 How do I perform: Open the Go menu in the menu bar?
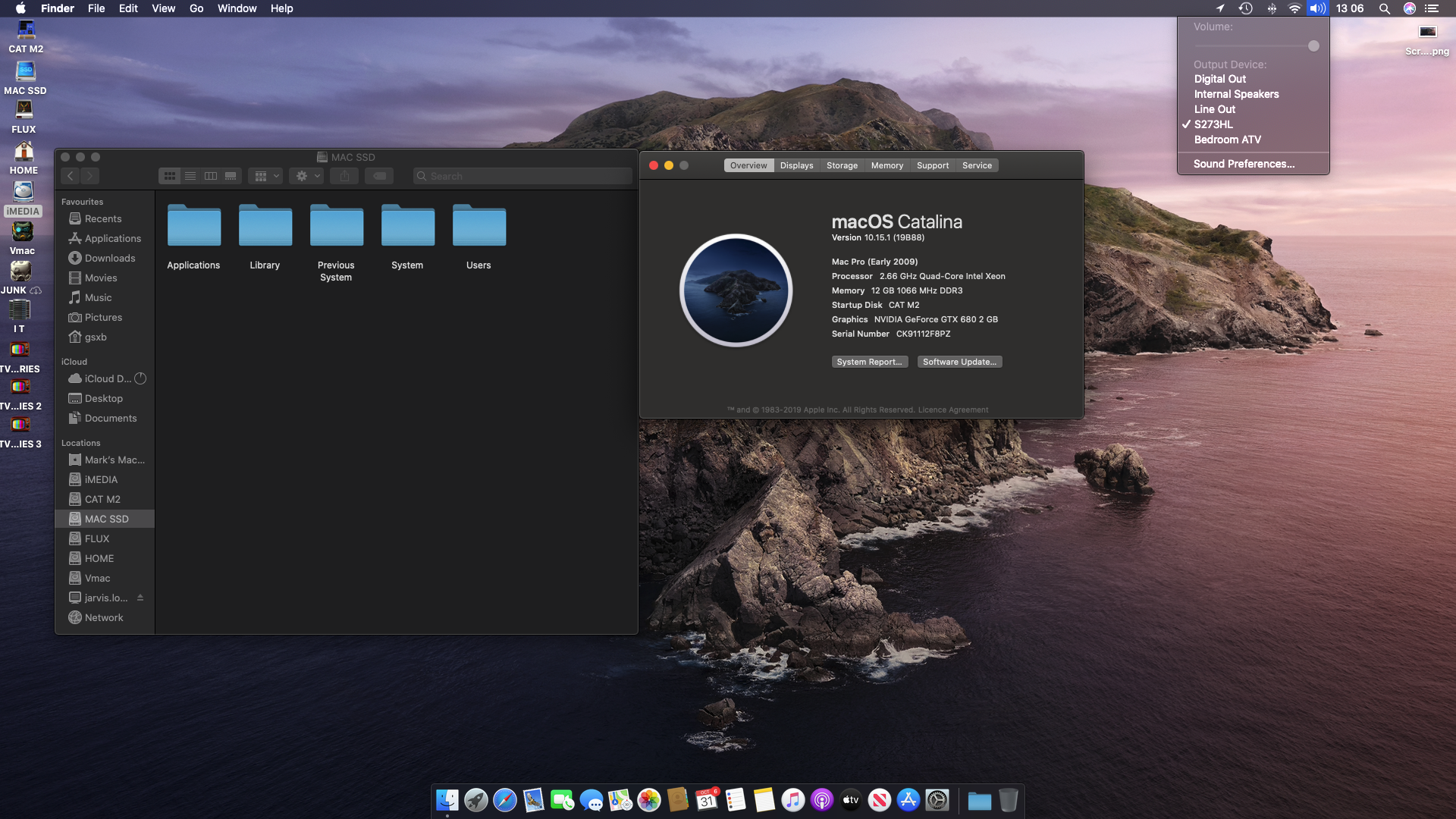click(x=196, y=8)
